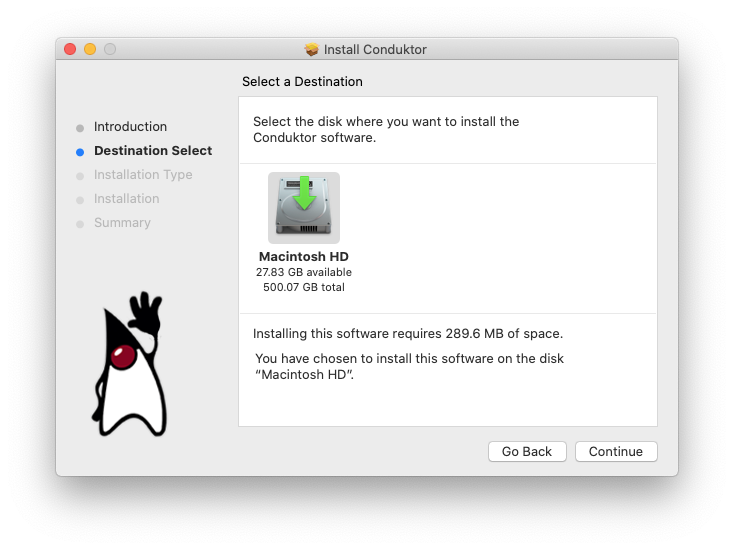Click the "Install Conduktor" window title
Screen dimensions: 734x550
point(375,49)
